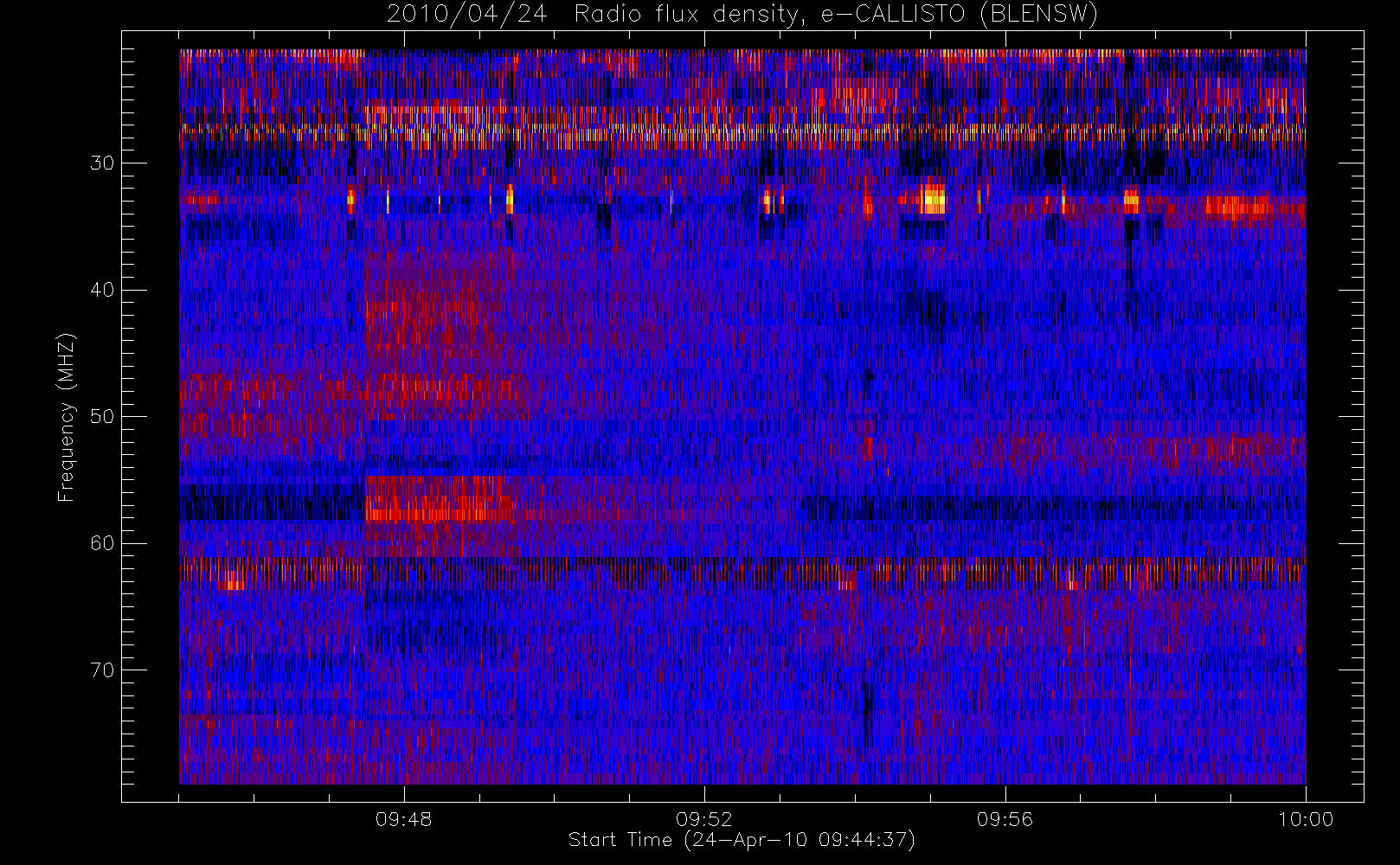Click the 09:48 time tick label
The image size is (1400, 865).
coord(404,819)
